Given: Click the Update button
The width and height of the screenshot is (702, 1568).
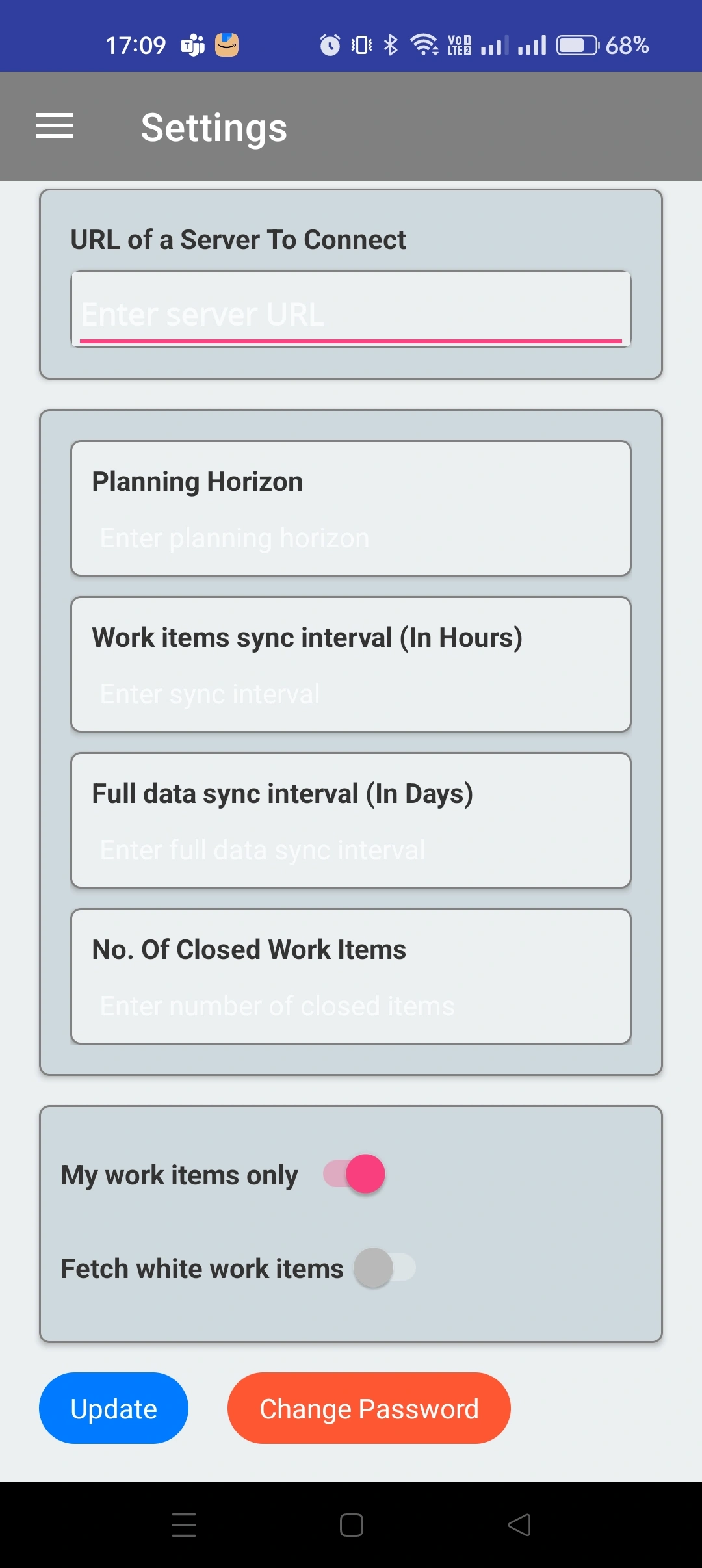Looking at the screenshot, I should pyautogui.click(x=114, y=1408).
